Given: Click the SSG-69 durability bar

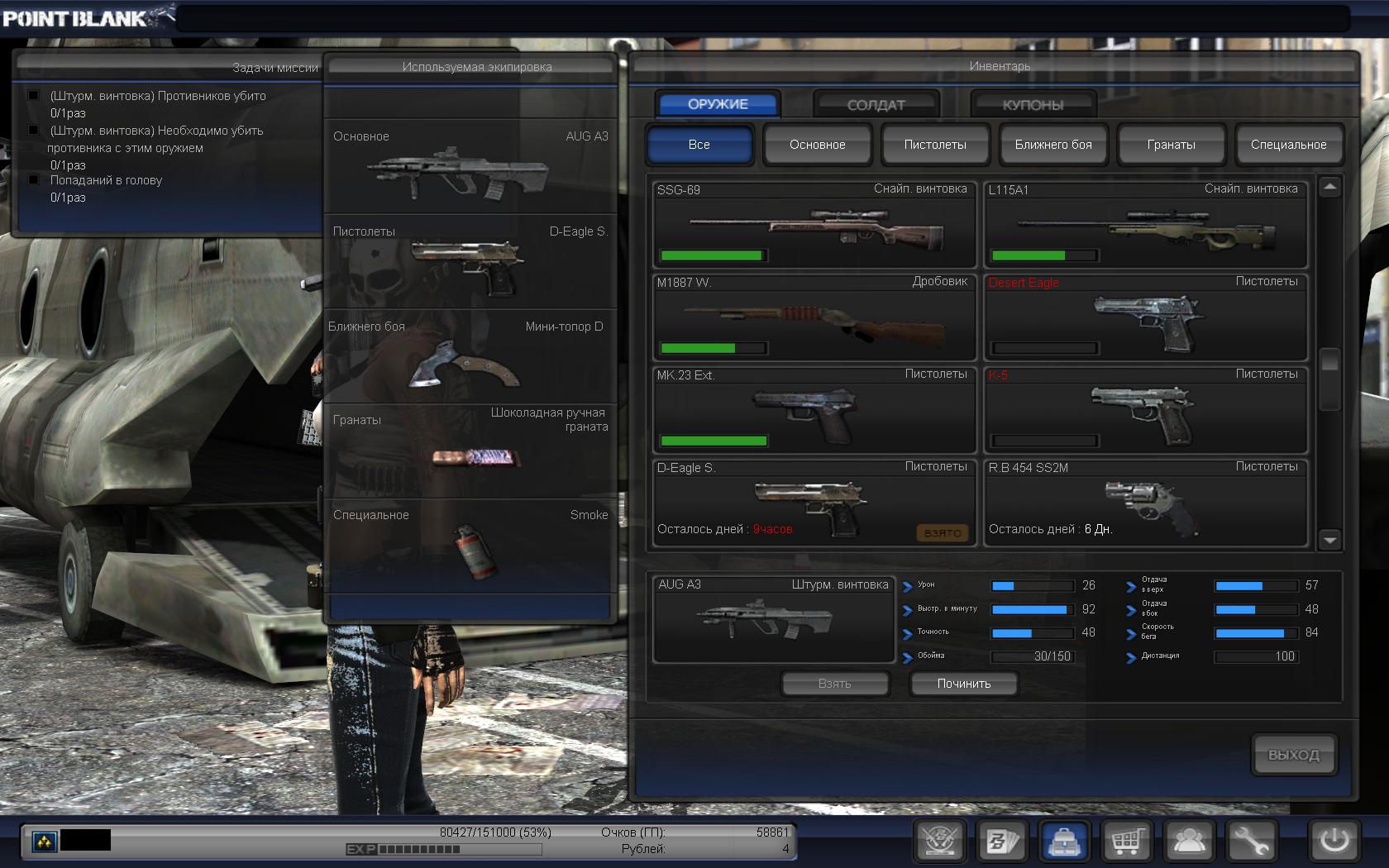Looking at the screenshot, I should coord(714,255).
